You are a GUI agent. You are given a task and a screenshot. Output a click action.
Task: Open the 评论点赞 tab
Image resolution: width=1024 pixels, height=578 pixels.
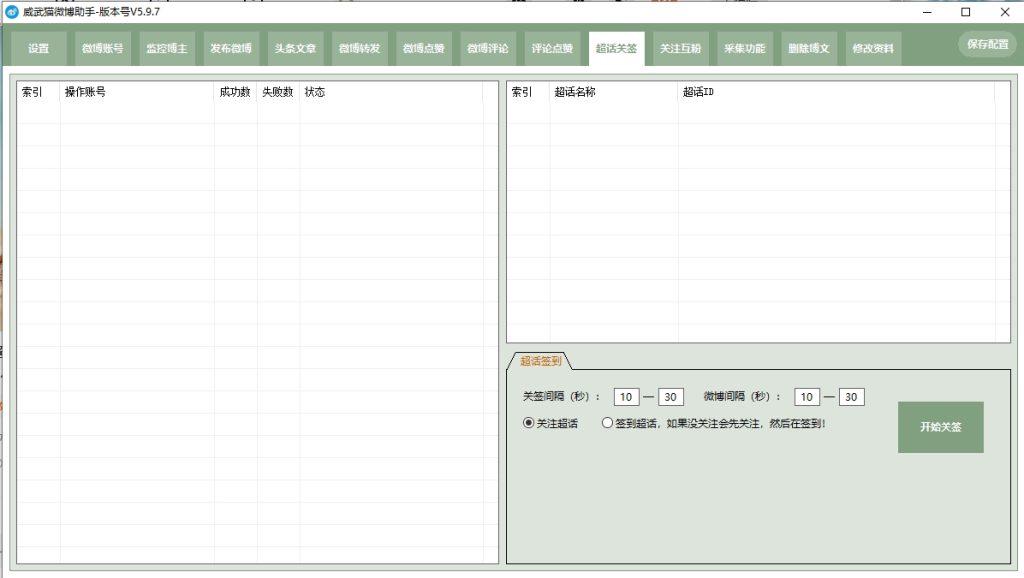(x=551, y=46)
